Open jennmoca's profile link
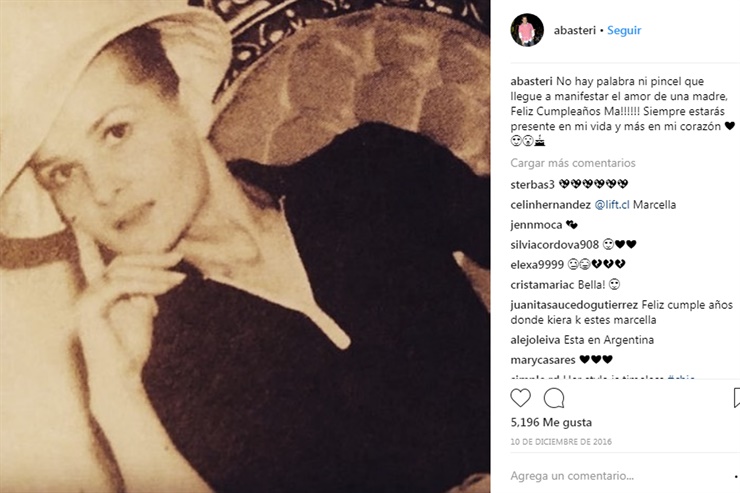This screenshot has width=740, height=493. (x=536, y=225)
